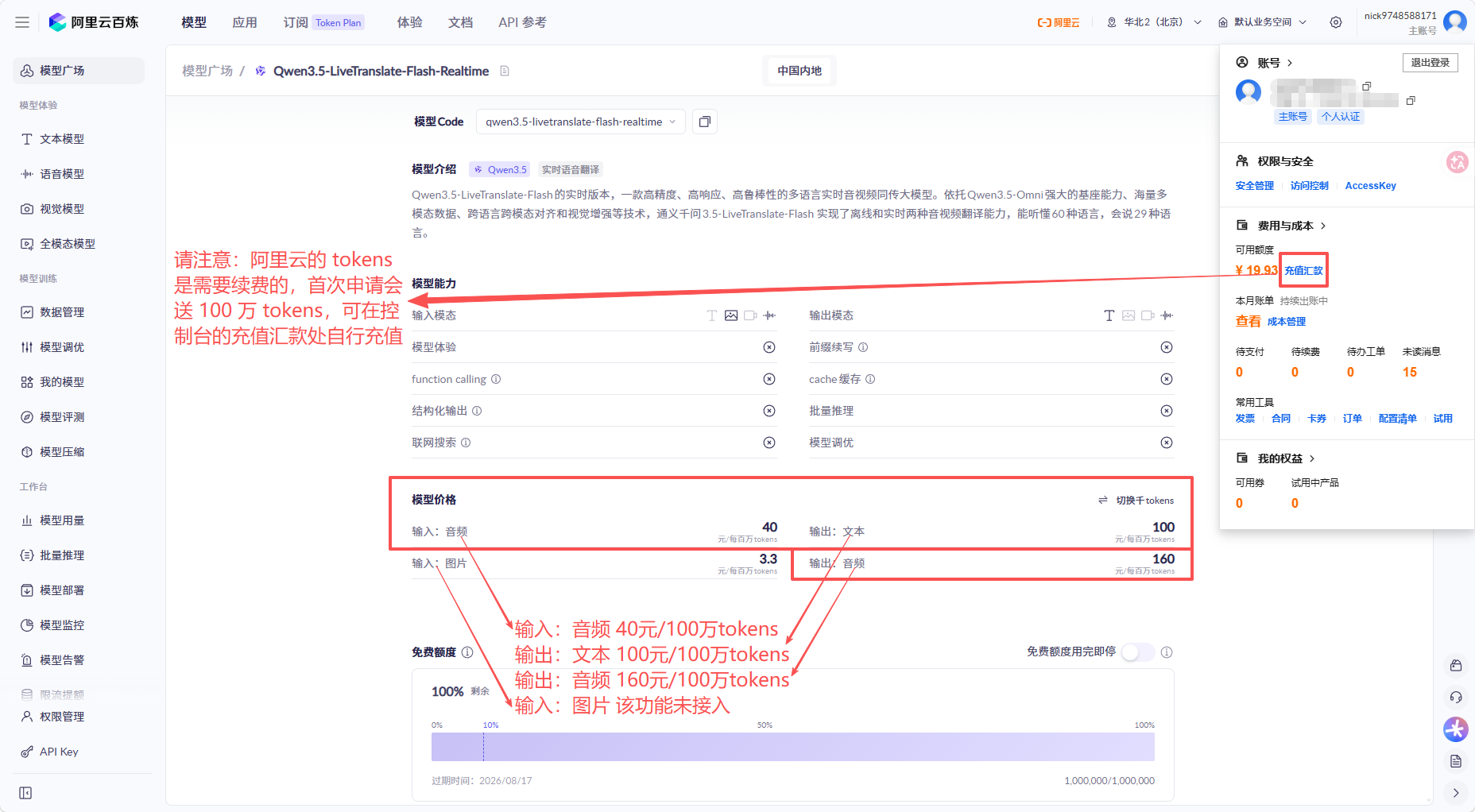Open the 模型 top navigation tab
This screenshot has height=812, width=1475.
[194, 22]
